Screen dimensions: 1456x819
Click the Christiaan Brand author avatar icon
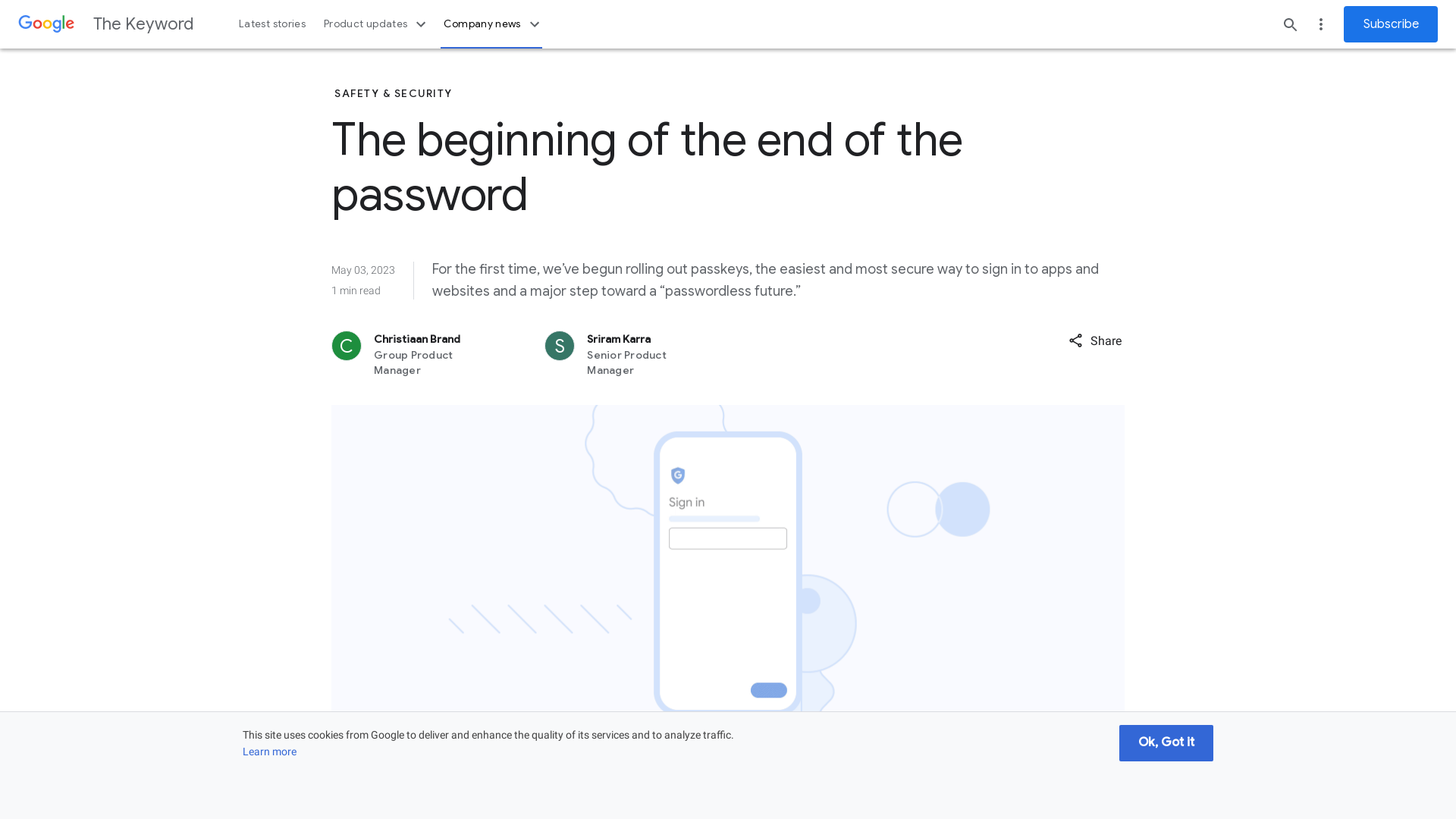[x=346, y=345]
